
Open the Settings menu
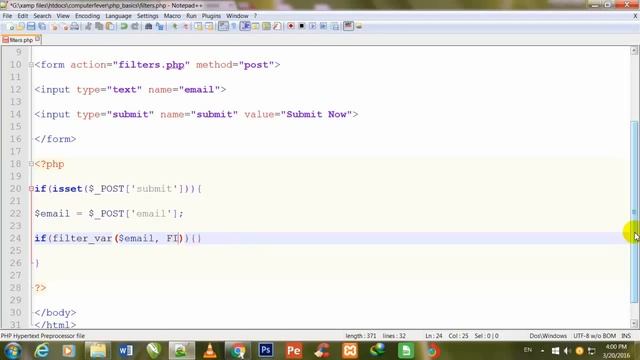coord(147,16)
